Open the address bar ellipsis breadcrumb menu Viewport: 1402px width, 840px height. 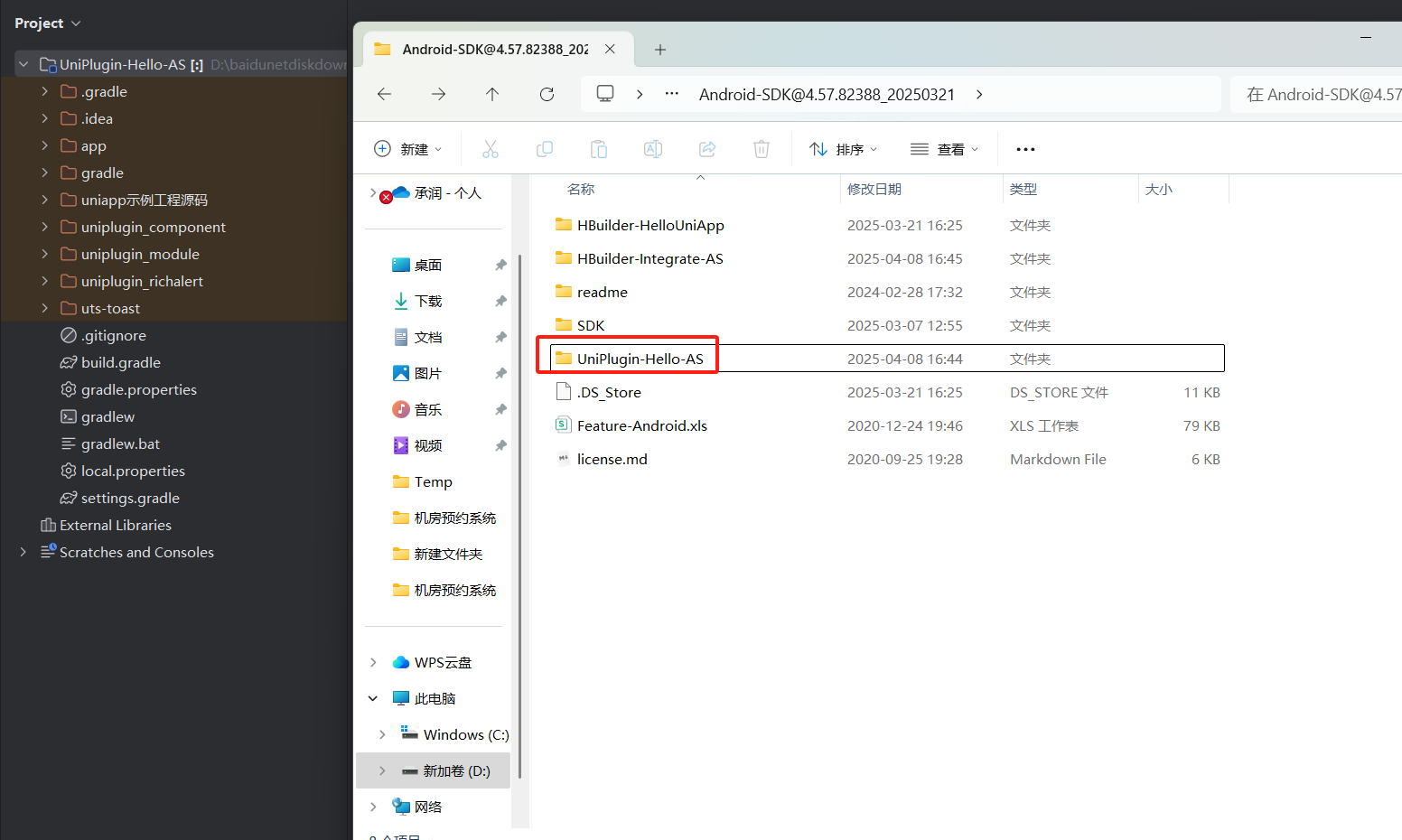click(x=671, y=93)
